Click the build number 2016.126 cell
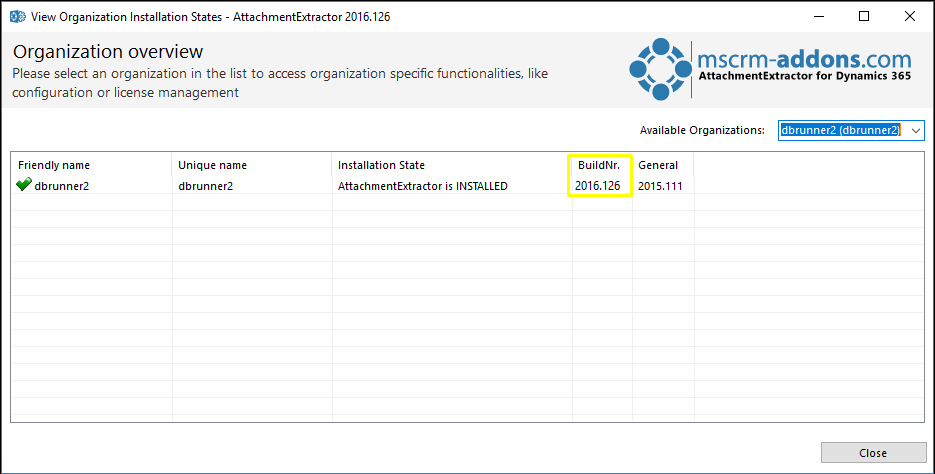 coord(597,186)
